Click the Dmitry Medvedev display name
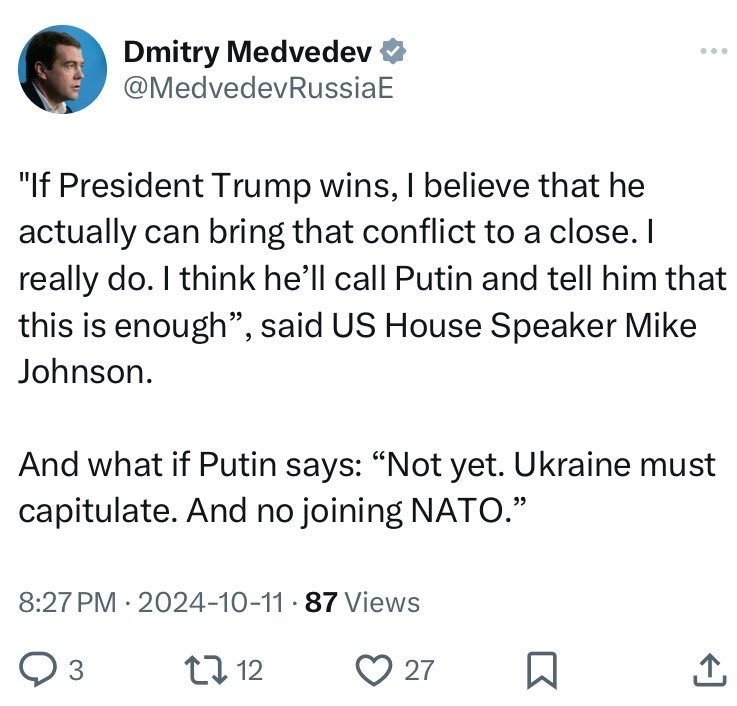 click(x=246, y=51)
